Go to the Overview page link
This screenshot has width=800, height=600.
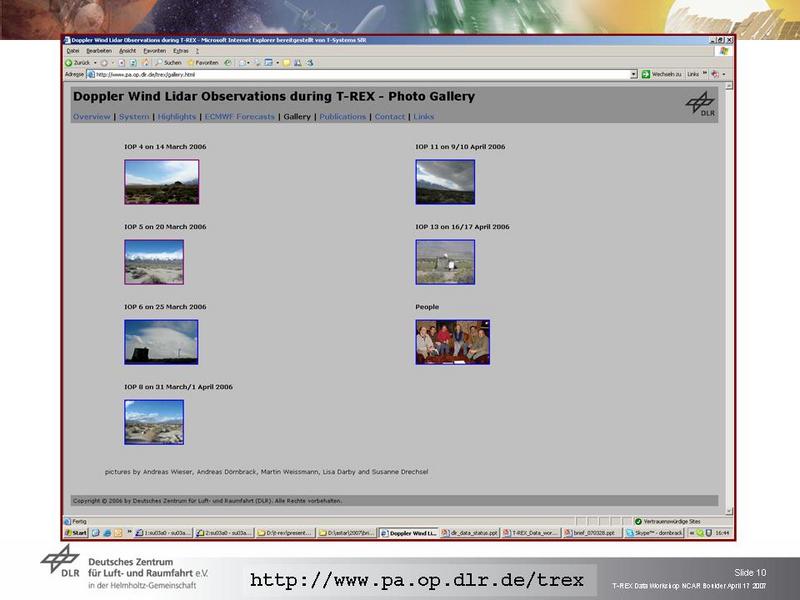point(92,117)
